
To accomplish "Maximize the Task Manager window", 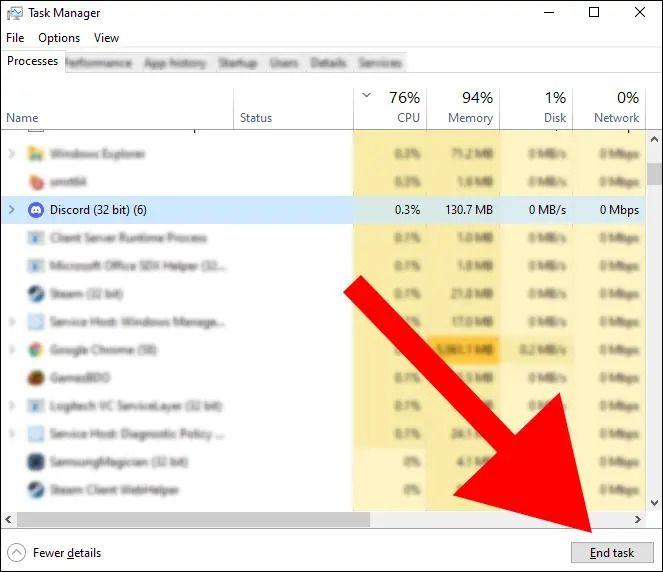I will click(x=594, y=12).
